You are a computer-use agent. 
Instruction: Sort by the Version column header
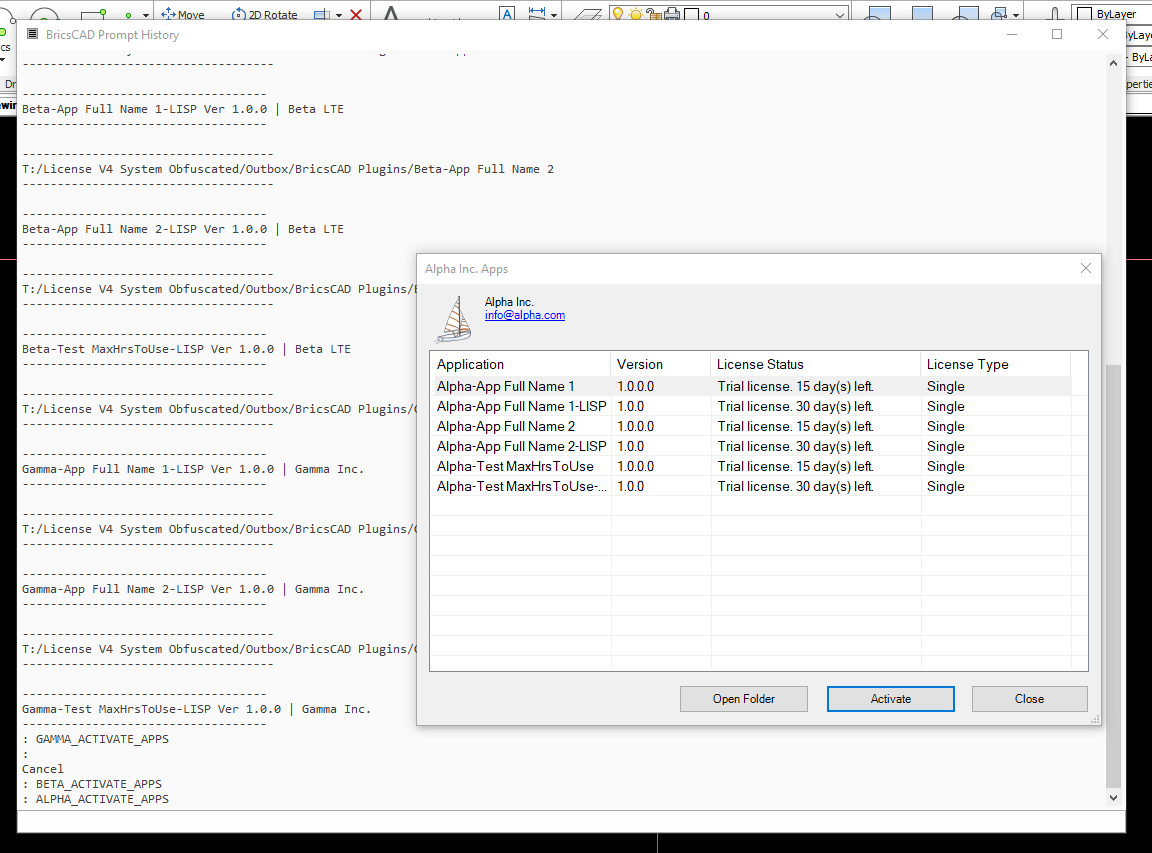coord(660,364)
